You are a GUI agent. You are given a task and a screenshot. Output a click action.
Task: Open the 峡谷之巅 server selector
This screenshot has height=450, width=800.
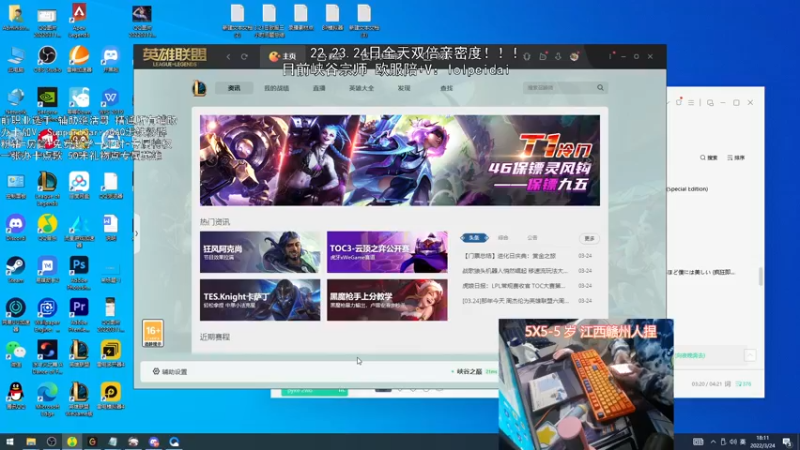(469, 371)
